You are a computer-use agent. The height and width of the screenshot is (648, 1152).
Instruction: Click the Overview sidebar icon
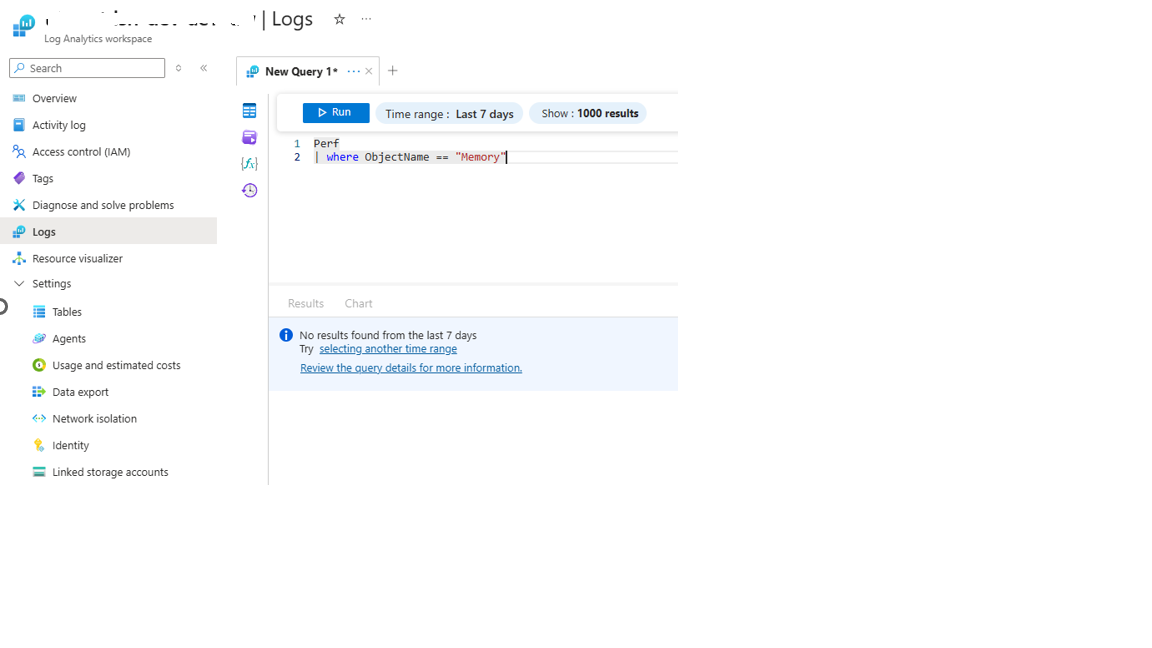coord(19,98)
